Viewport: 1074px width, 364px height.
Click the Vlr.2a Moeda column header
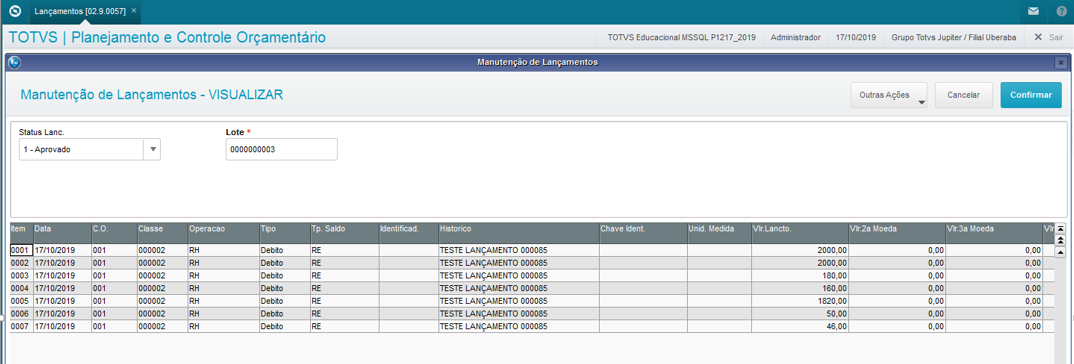tap(897, 232)
